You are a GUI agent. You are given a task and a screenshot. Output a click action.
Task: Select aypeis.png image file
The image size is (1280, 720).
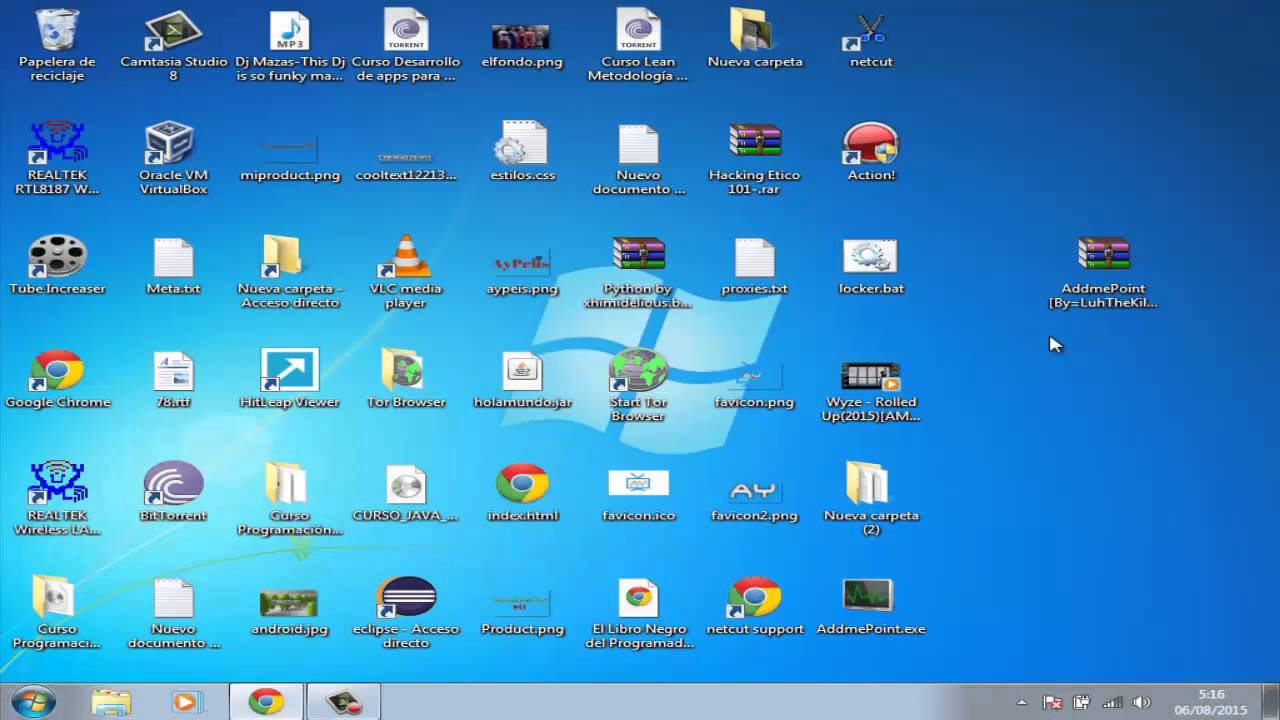(521, 264)
